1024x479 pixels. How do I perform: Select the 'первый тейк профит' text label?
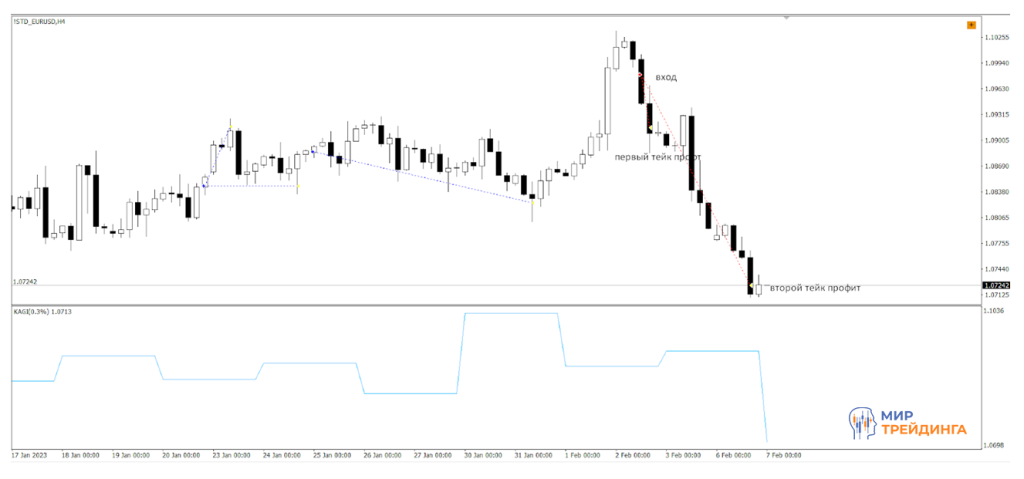657,157
